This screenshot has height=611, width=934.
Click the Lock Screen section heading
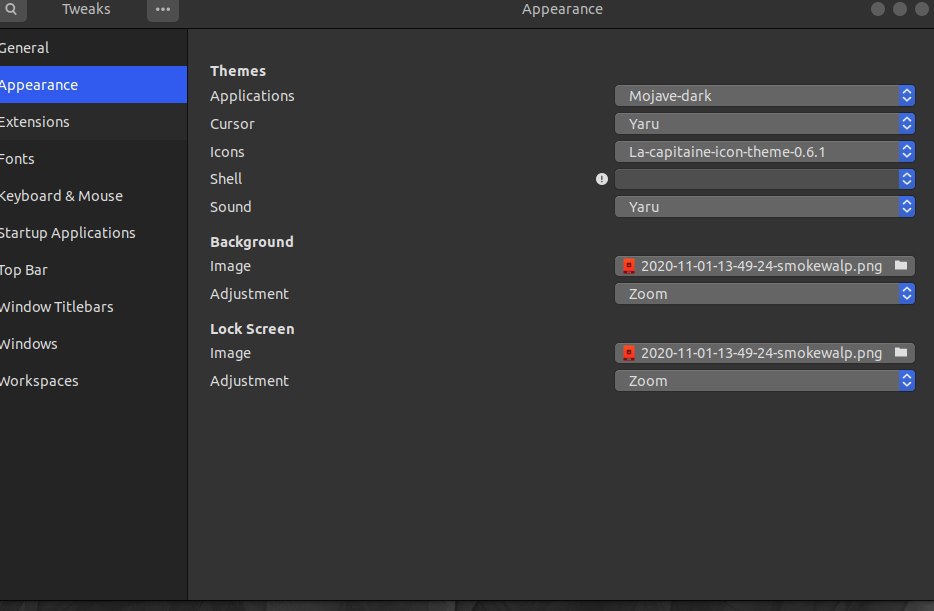click(252, 329)
